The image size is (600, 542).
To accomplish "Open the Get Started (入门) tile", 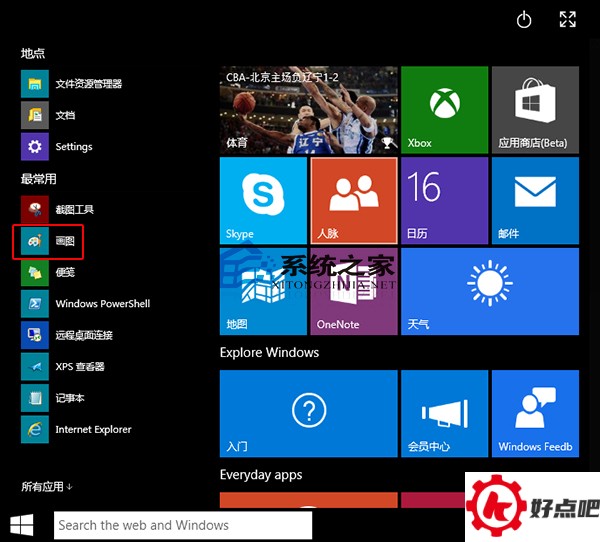I will (x=309, y=413).
